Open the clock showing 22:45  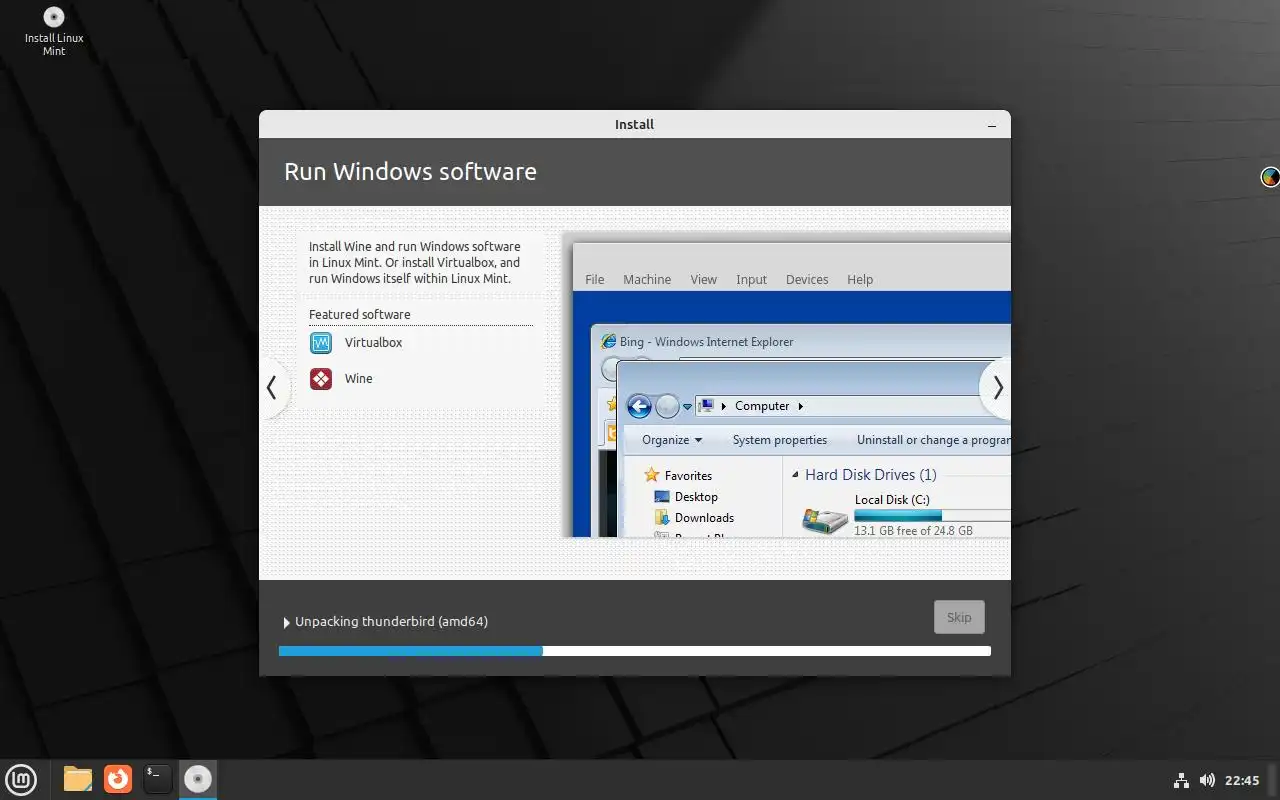[x=1242, y=780]
